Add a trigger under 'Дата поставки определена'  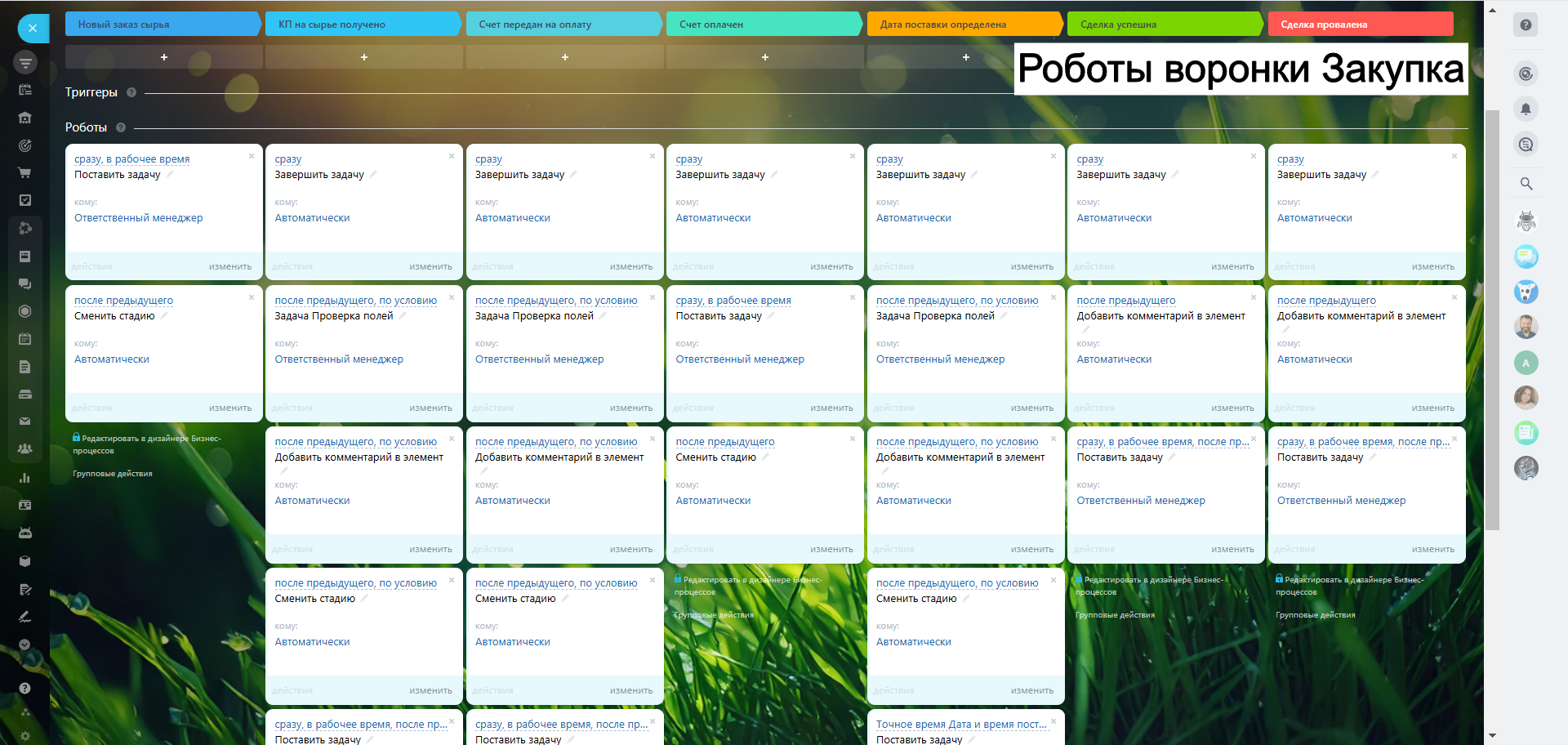pyautogui.click(x=966, y=57)
